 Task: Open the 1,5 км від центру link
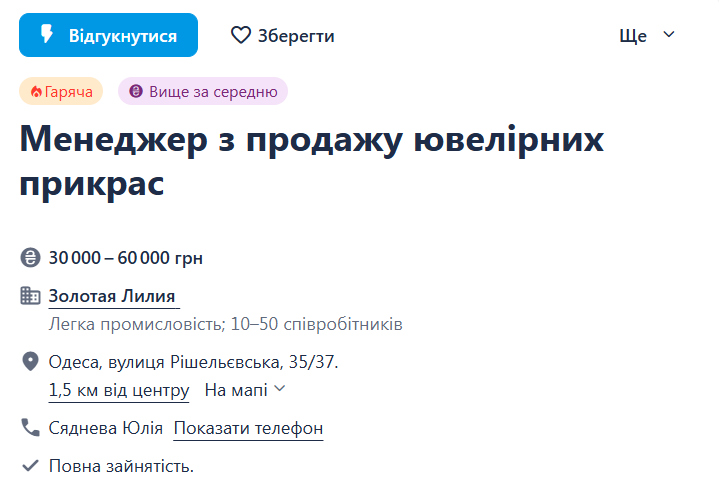point(119,390)
